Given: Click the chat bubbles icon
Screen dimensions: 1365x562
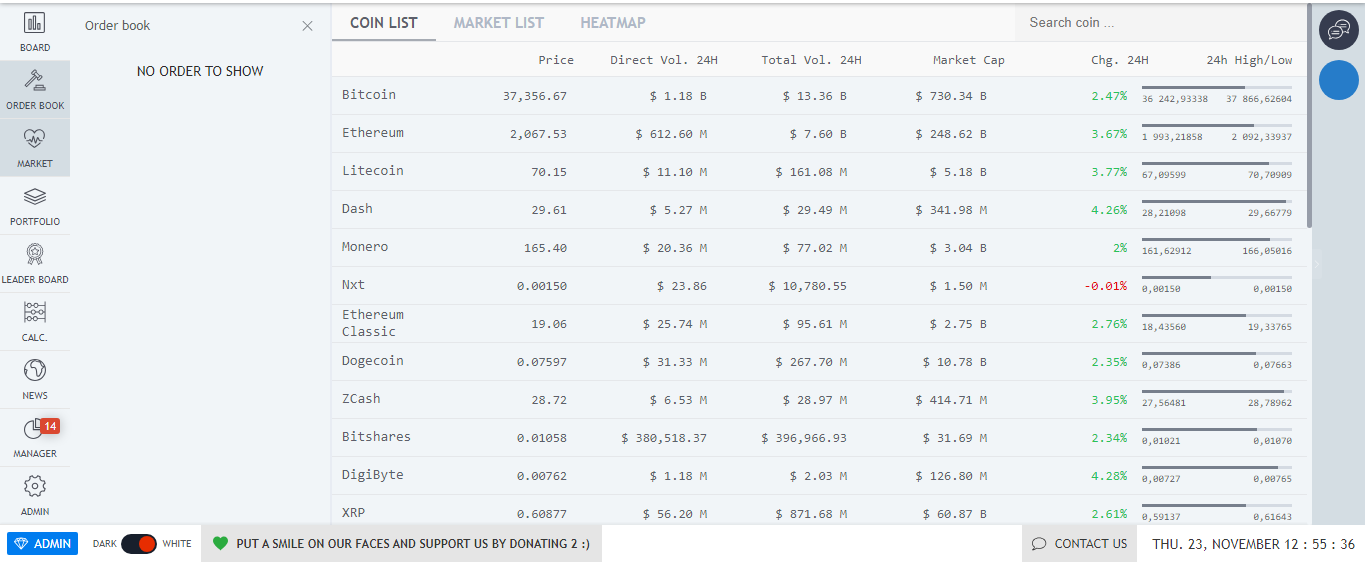Looking at the screenshot, I should click(1338, 30).
